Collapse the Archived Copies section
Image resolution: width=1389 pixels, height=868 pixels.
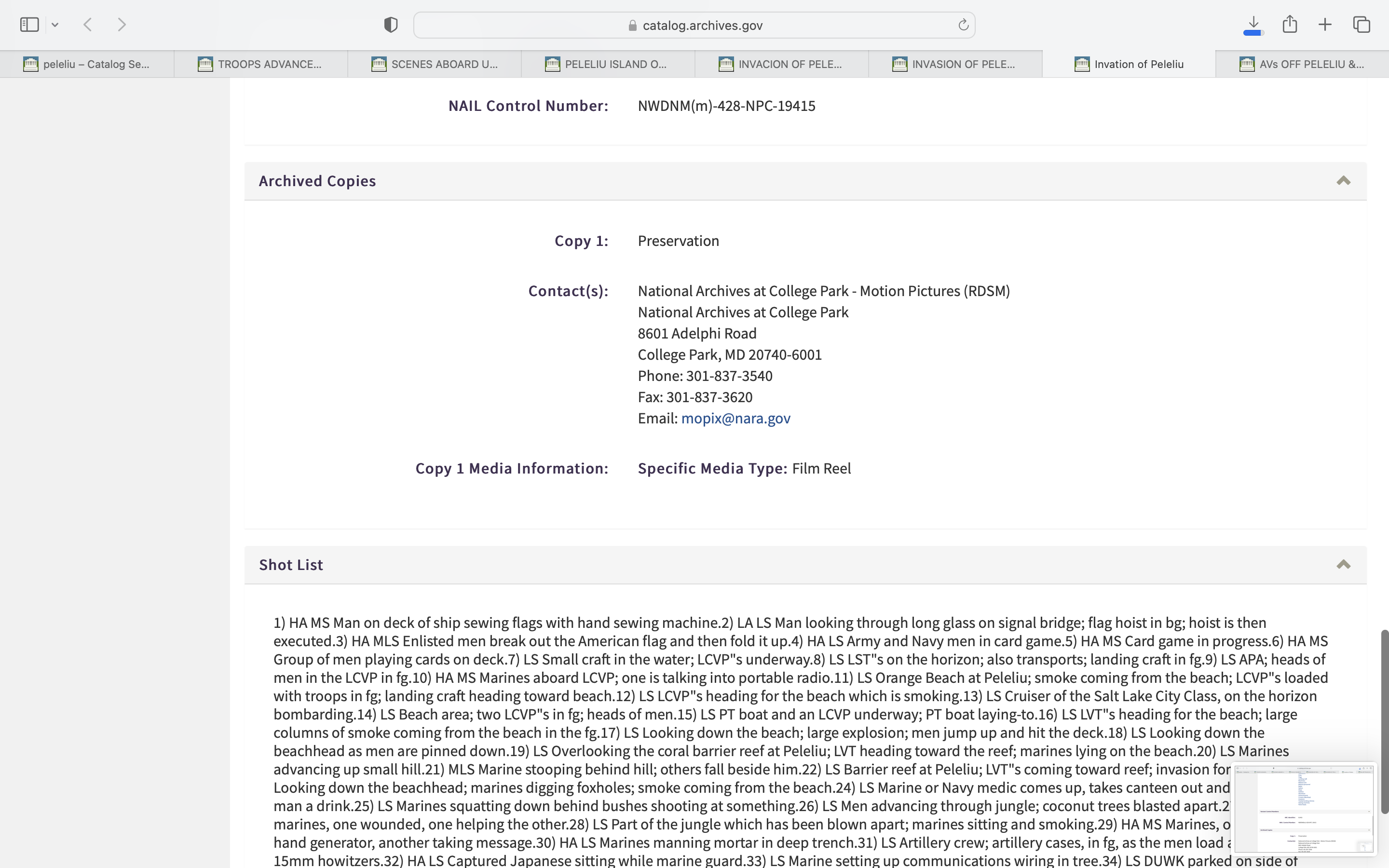pos(1343,181)
